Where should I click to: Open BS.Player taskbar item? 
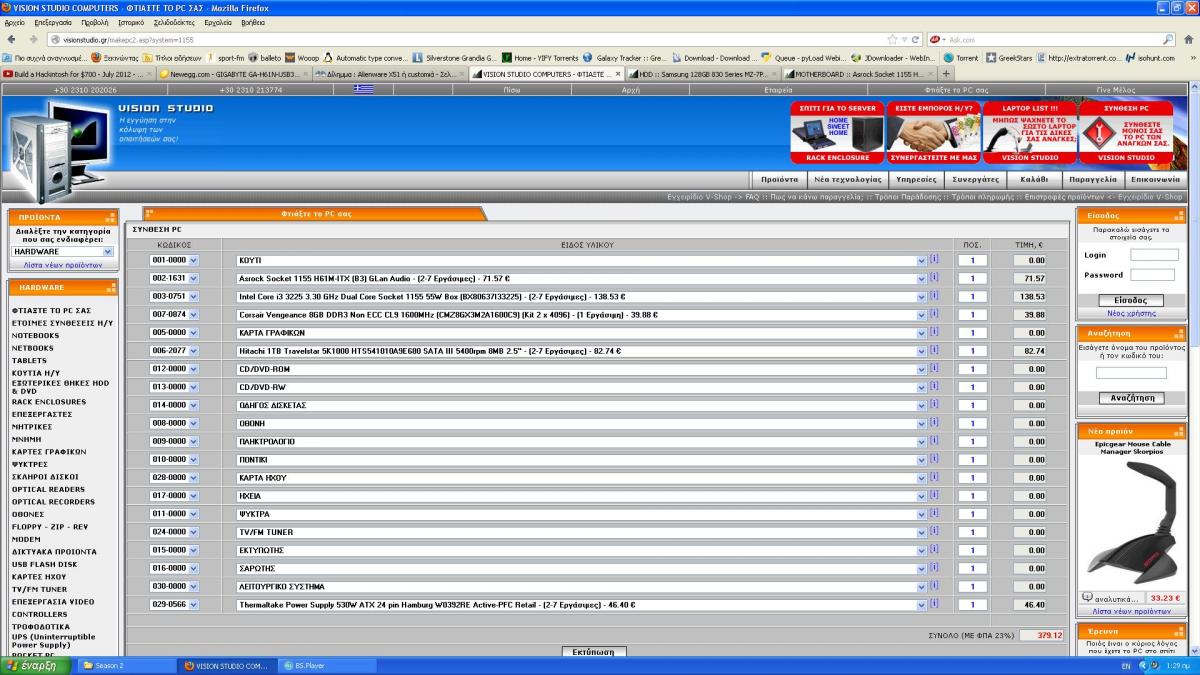coord(329,666)
